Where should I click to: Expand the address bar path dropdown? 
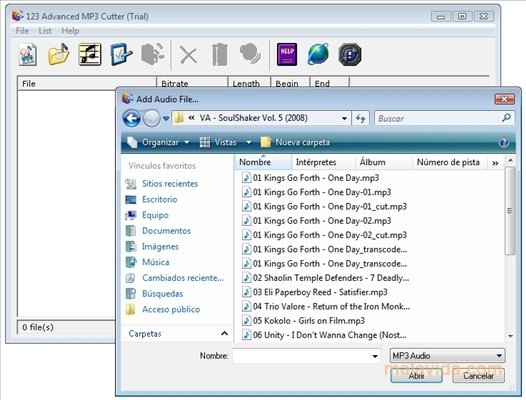[344, 118]
